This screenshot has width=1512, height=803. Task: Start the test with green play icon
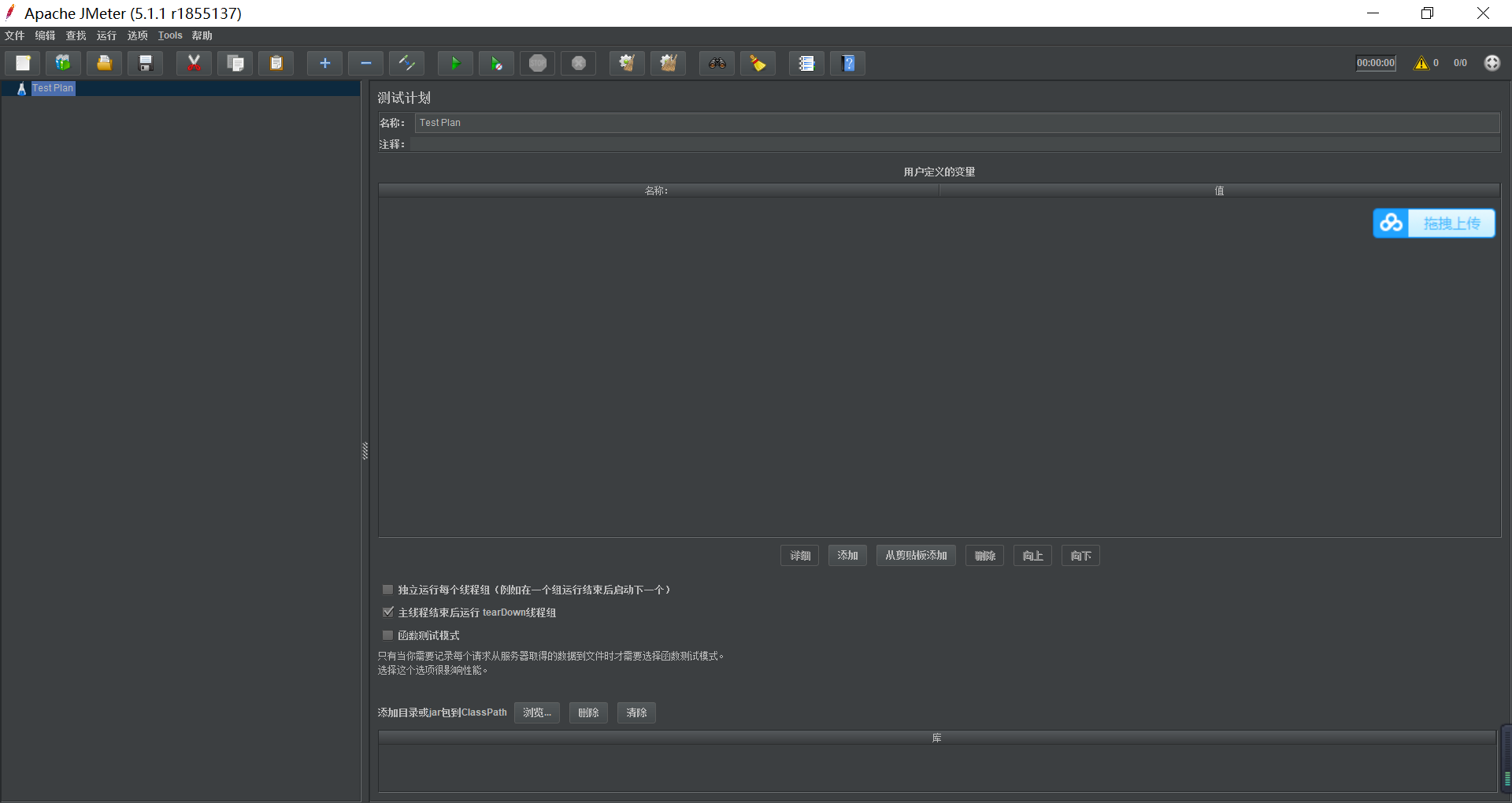(455, 63)
